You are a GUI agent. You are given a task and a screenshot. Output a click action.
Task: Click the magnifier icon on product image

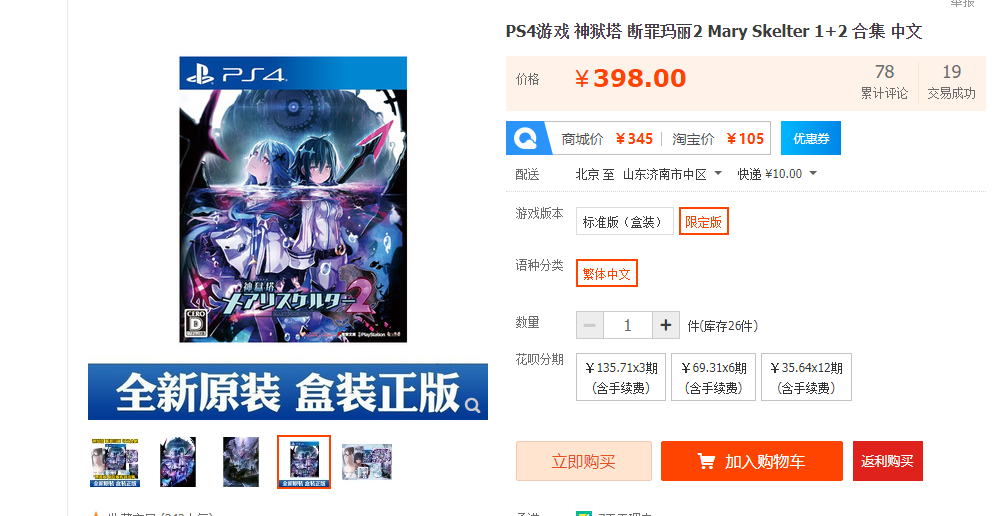(473, 405)
